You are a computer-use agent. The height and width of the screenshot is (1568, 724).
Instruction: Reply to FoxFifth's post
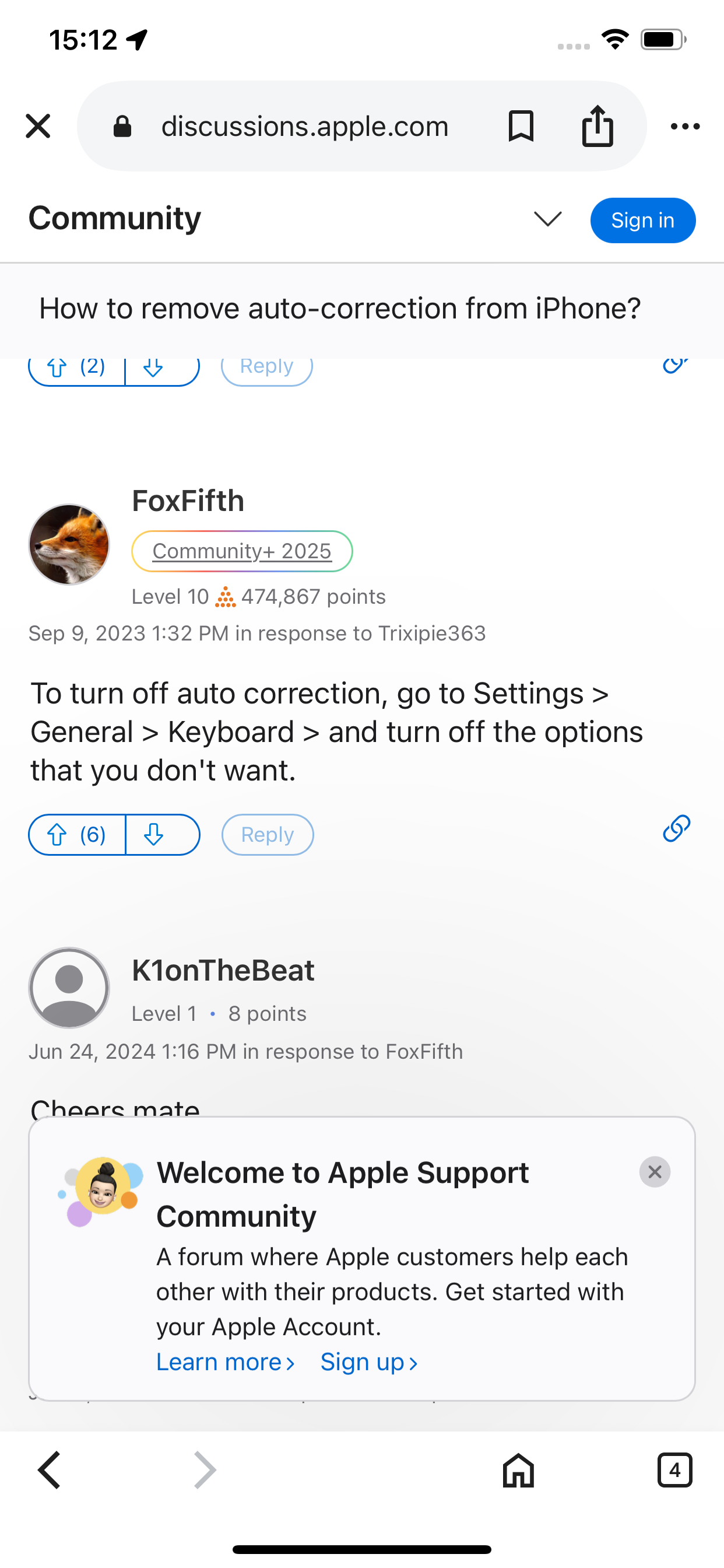[267, 835]
